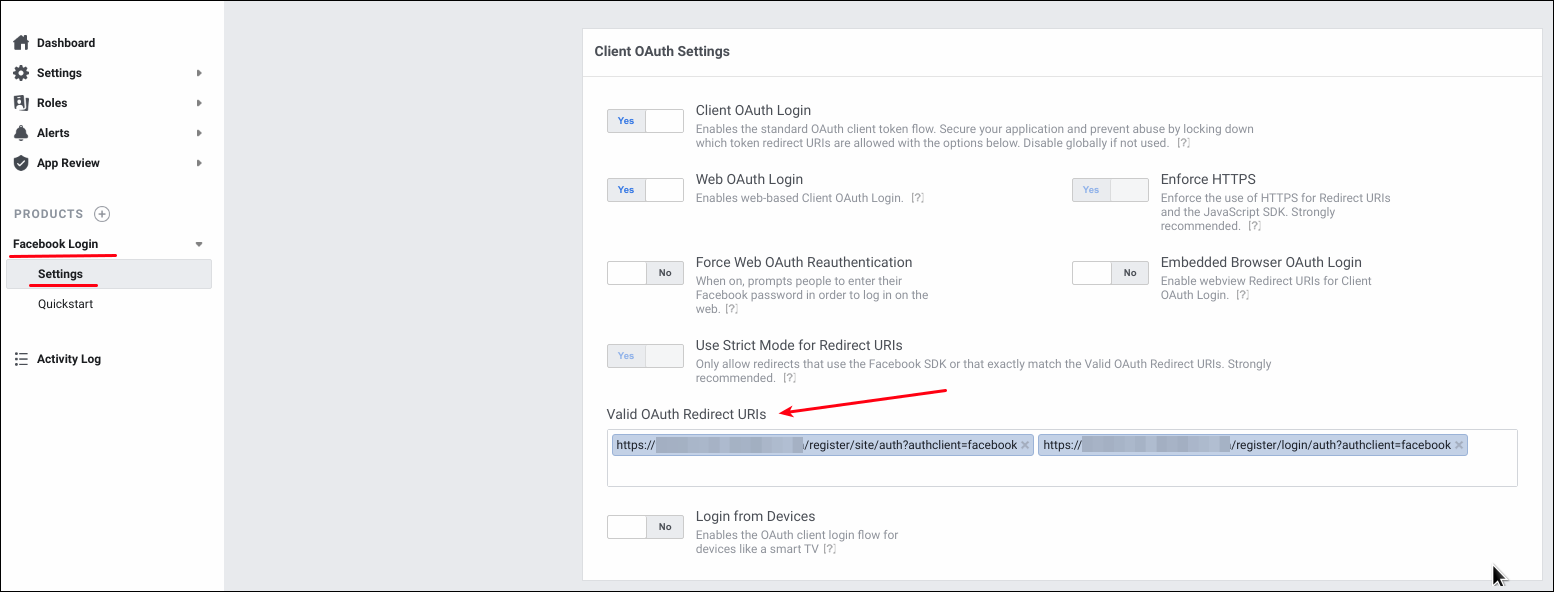
Task: Toggle Client OAuth Login switch
Action: (x=645, y=121)
